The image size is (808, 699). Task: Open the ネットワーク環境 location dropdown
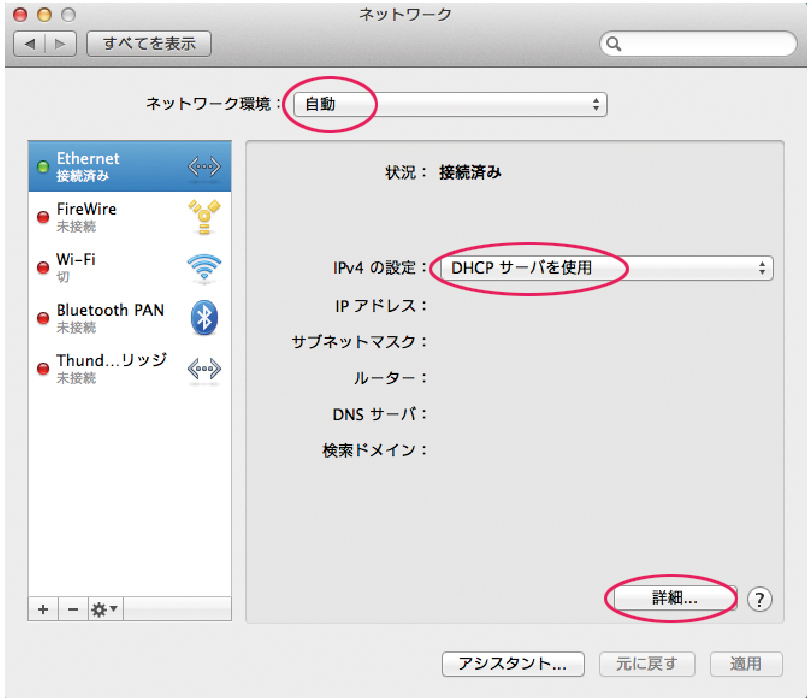point(450,105)
